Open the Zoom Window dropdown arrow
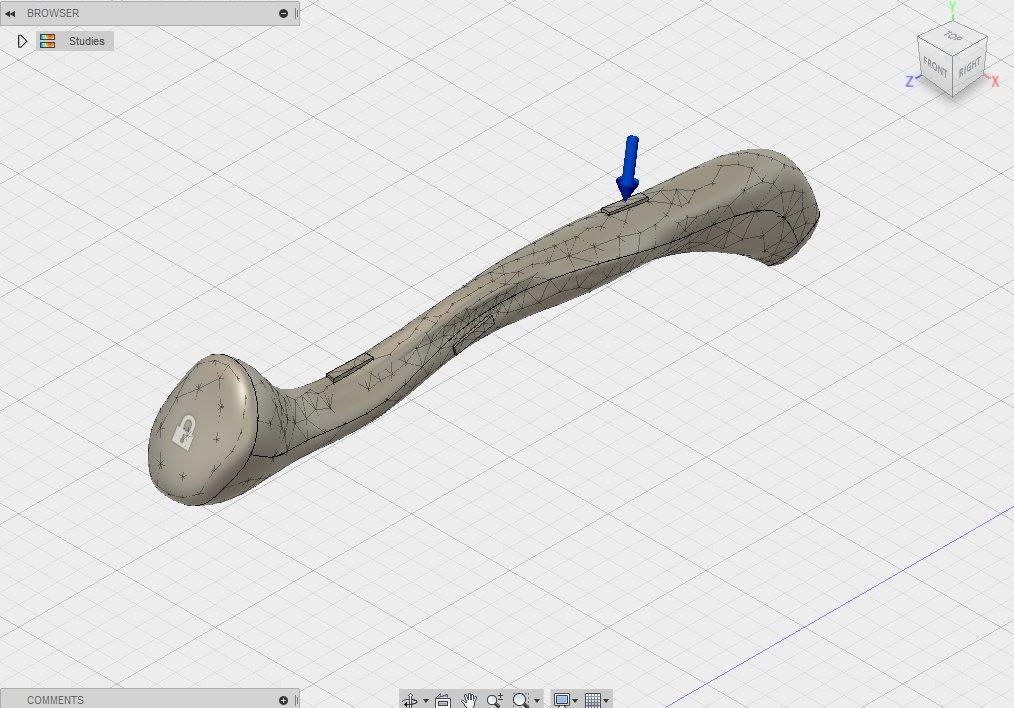Image resolution: width=1014 pixels, height=708 pixels. [x=537, y=701]
